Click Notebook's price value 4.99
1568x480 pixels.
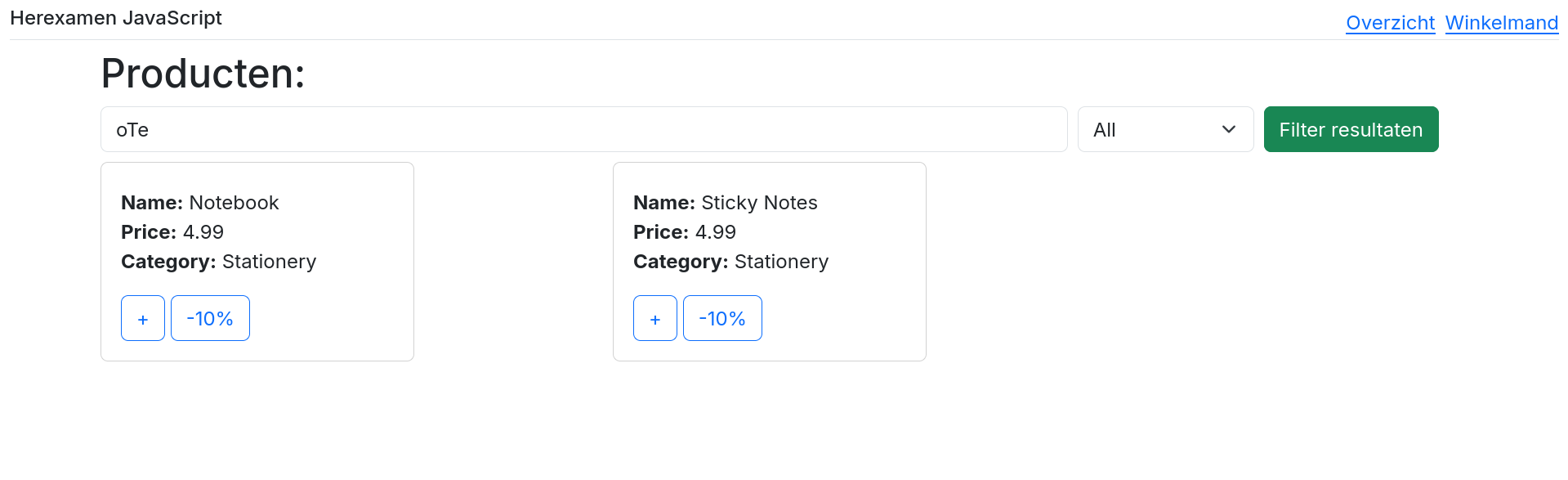point(203,232)
